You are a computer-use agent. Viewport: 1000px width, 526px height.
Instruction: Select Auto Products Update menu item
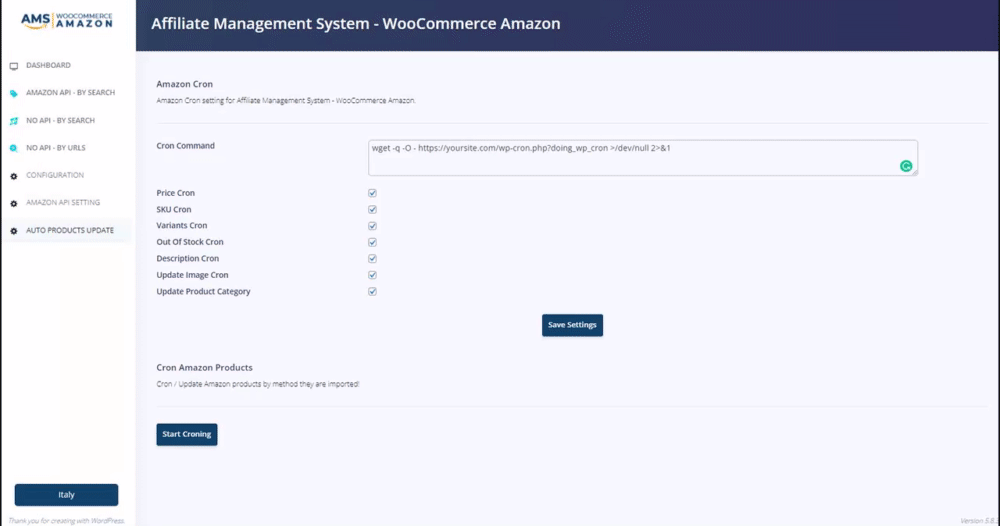(70, 230)
